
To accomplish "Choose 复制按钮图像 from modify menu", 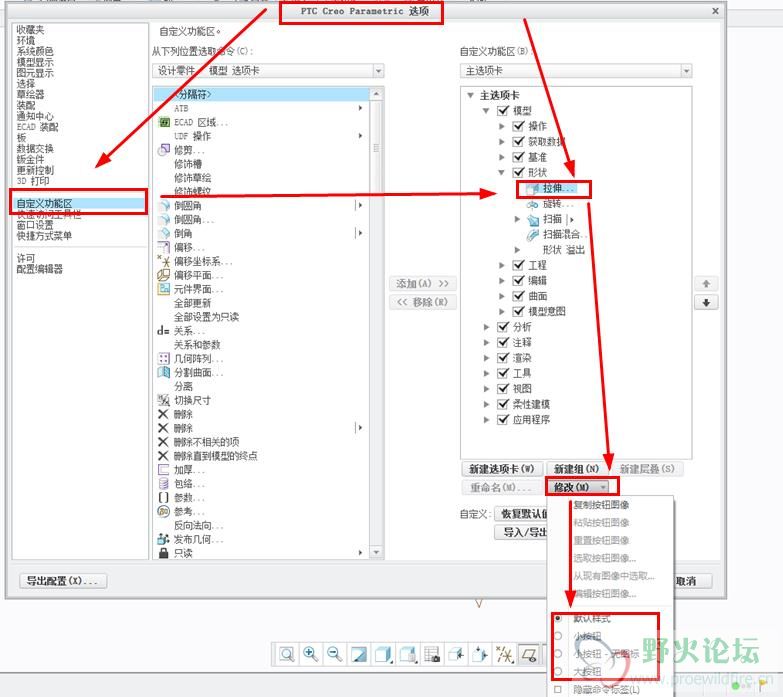I will 600,505.
